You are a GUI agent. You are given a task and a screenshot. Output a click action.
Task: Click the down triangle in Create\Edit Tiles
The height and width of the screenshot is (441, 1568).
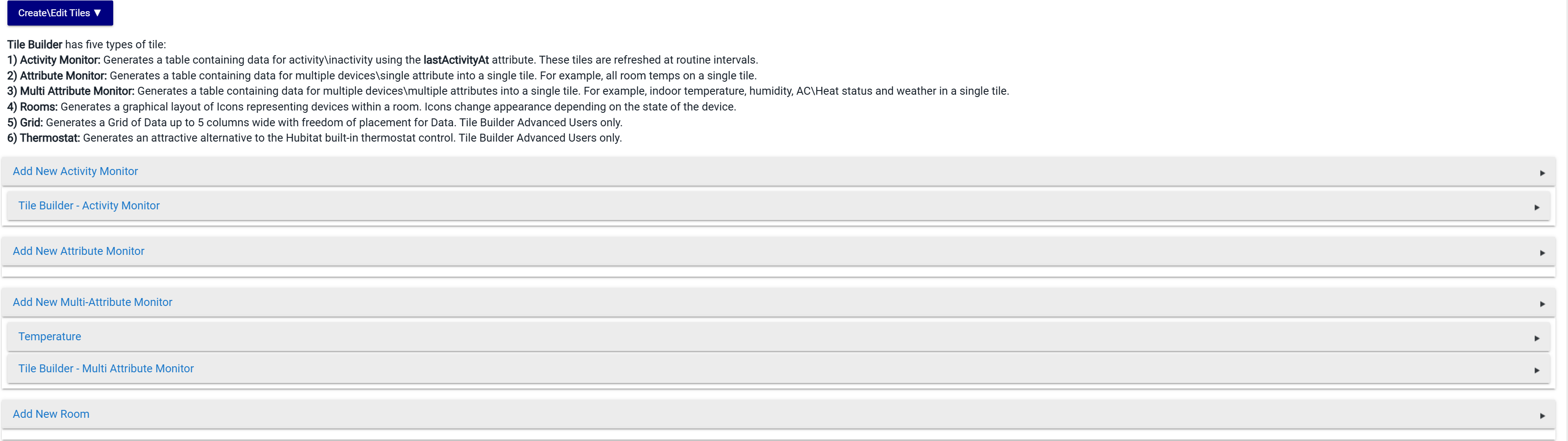tap(97, 13)
